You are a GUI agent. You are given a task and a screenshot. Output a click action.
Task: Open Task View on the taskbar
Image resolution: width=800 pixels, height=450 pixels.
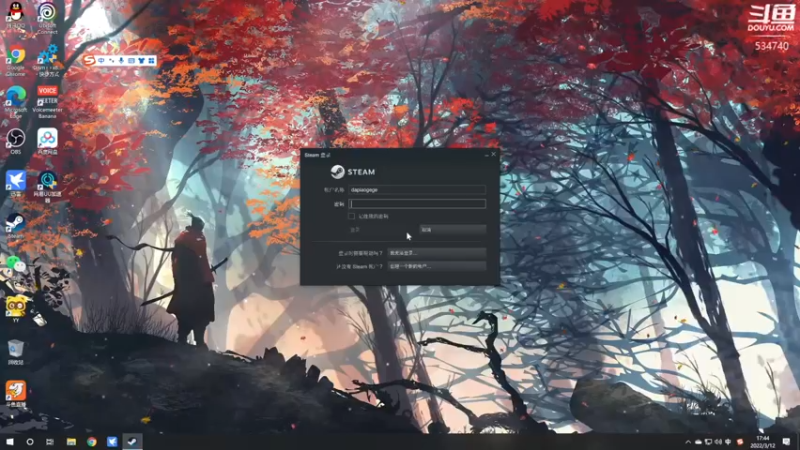coord(50,442)
